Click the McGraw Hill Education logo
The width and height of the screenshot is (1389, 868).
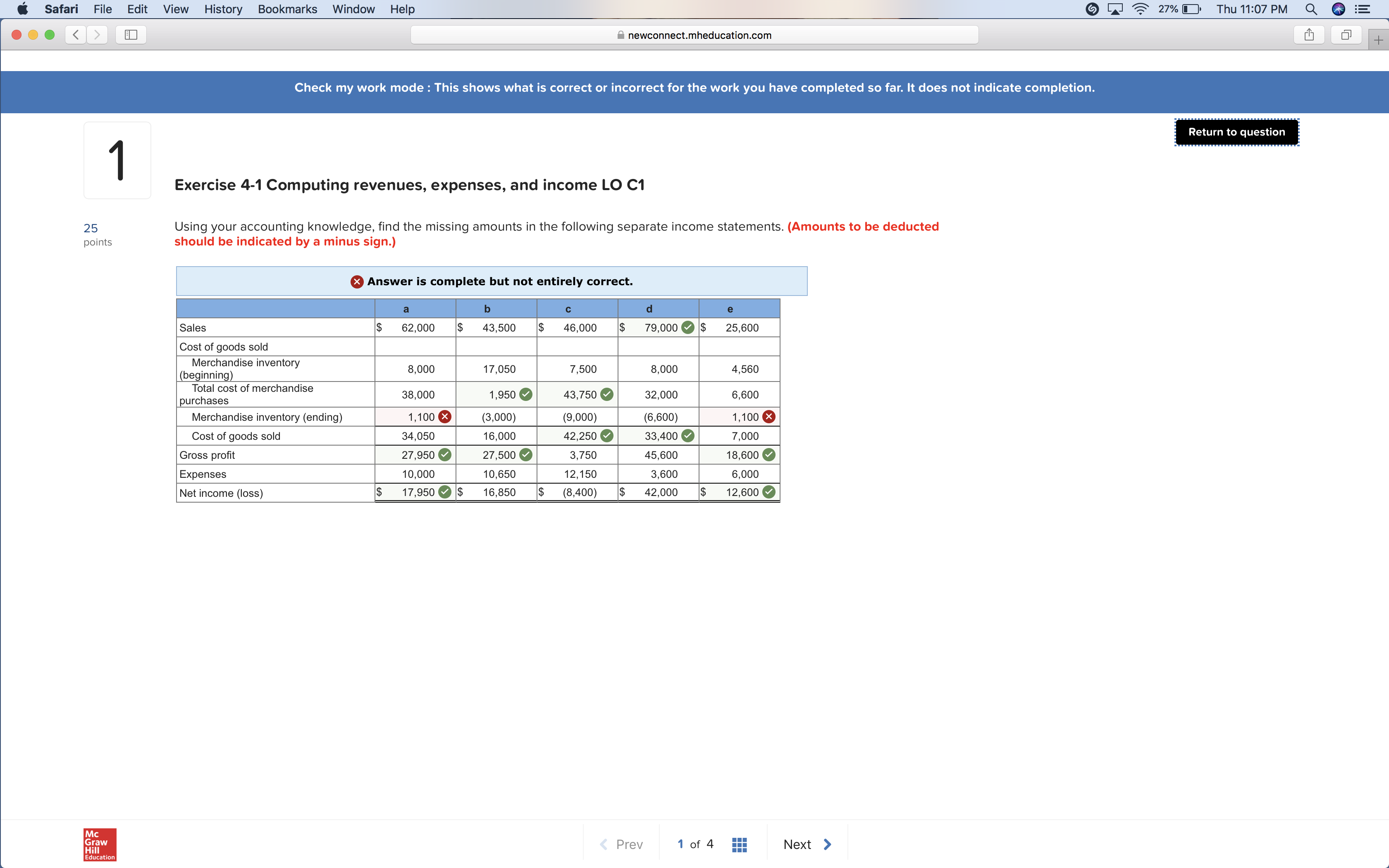tap(100, 844)
